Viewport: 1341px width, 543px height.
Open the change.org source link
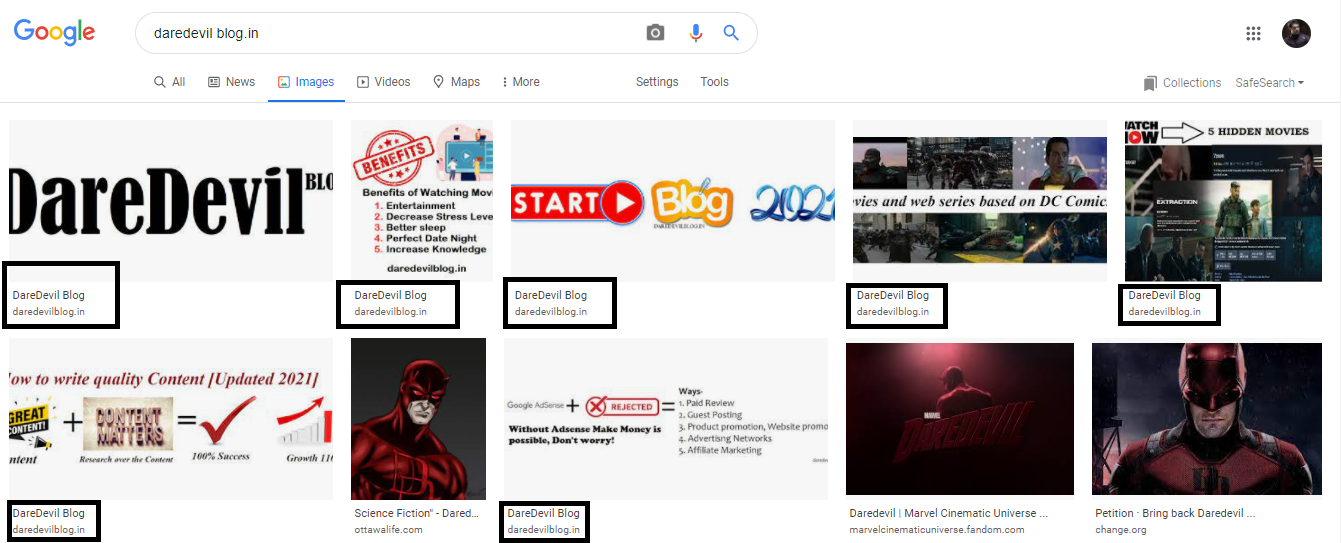coord(1121,530)
